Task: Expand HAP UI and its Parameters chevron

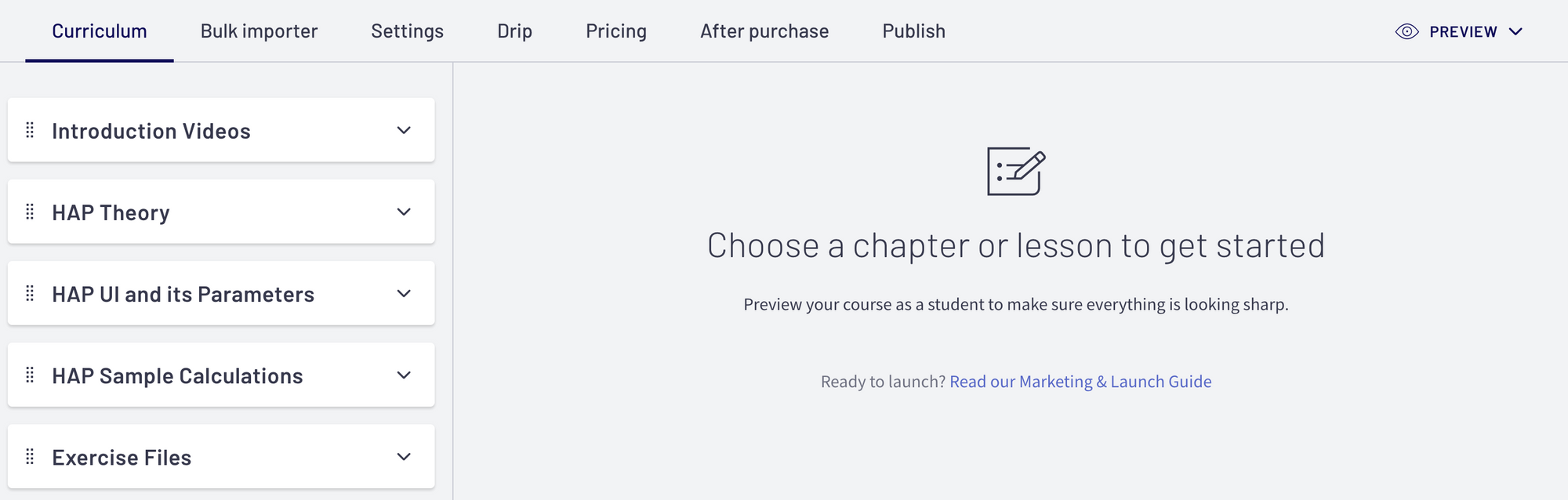Action: (x=404, y=293)
